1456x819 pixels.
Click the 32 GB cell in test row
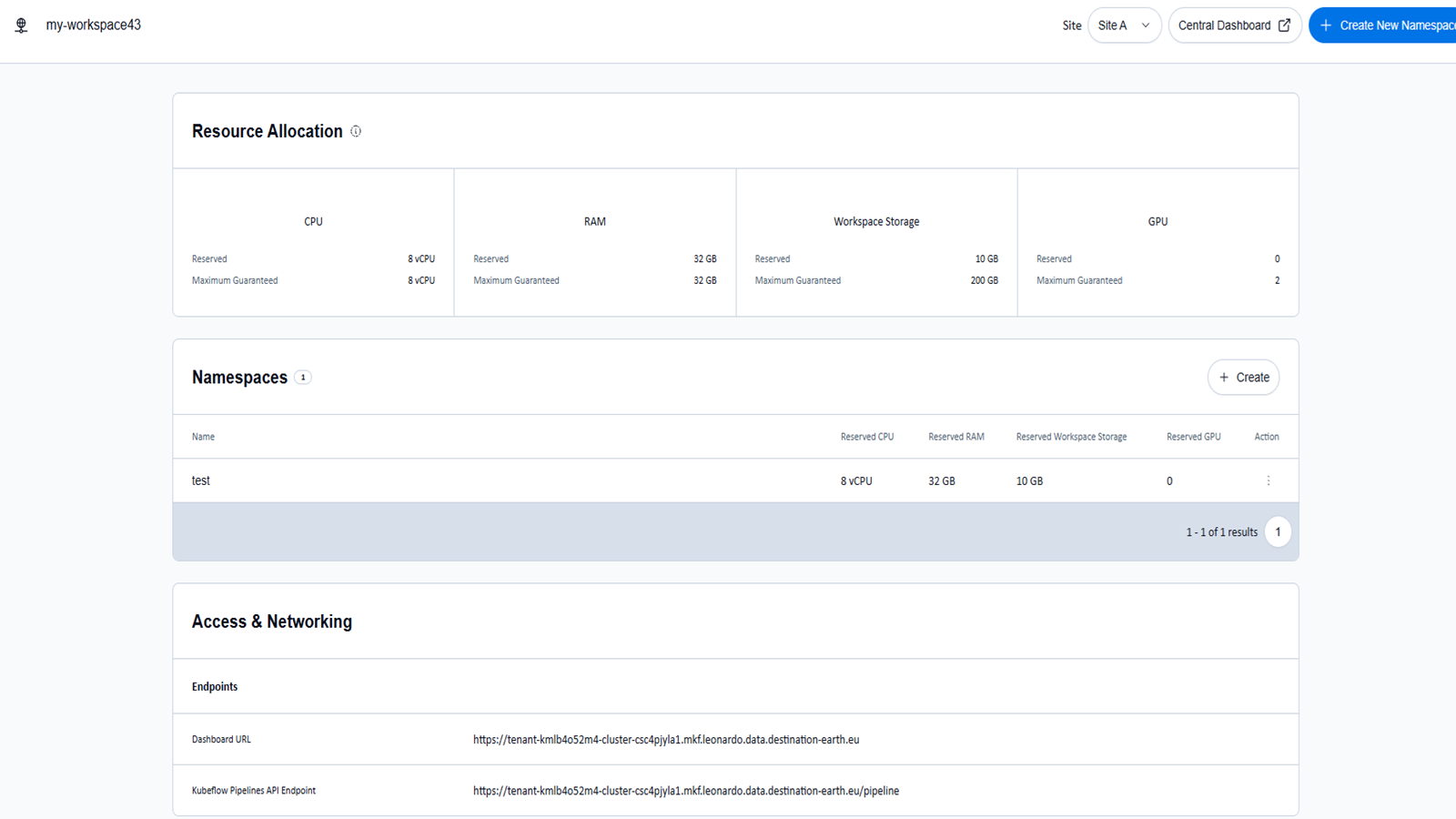click(942, 481)
